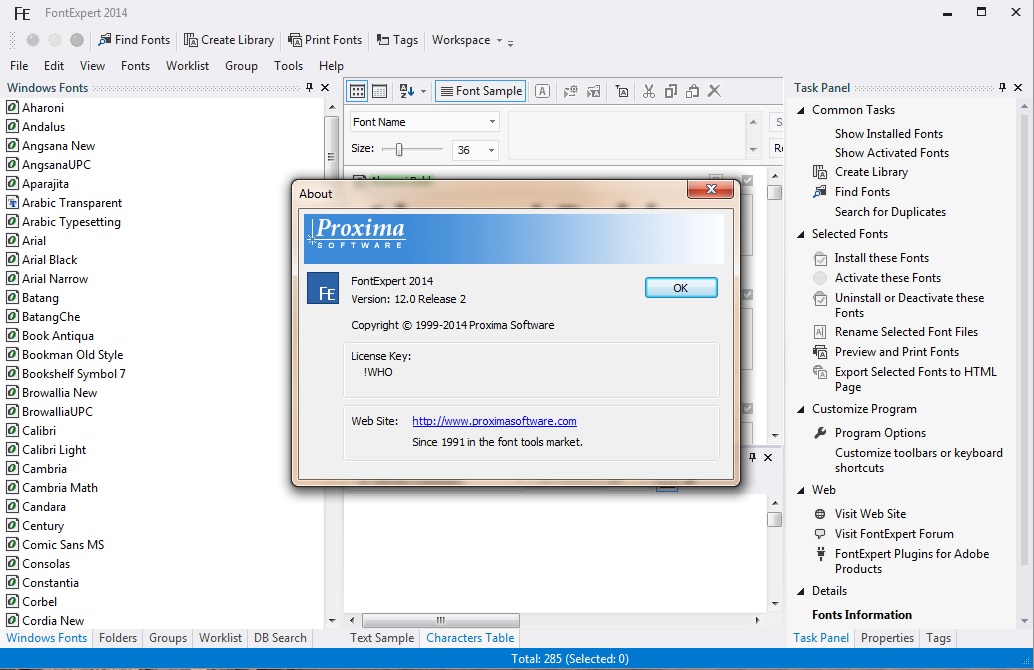Collapse the Common Tasks section
Screen dimensions: 1034x670
click(801, 110)
